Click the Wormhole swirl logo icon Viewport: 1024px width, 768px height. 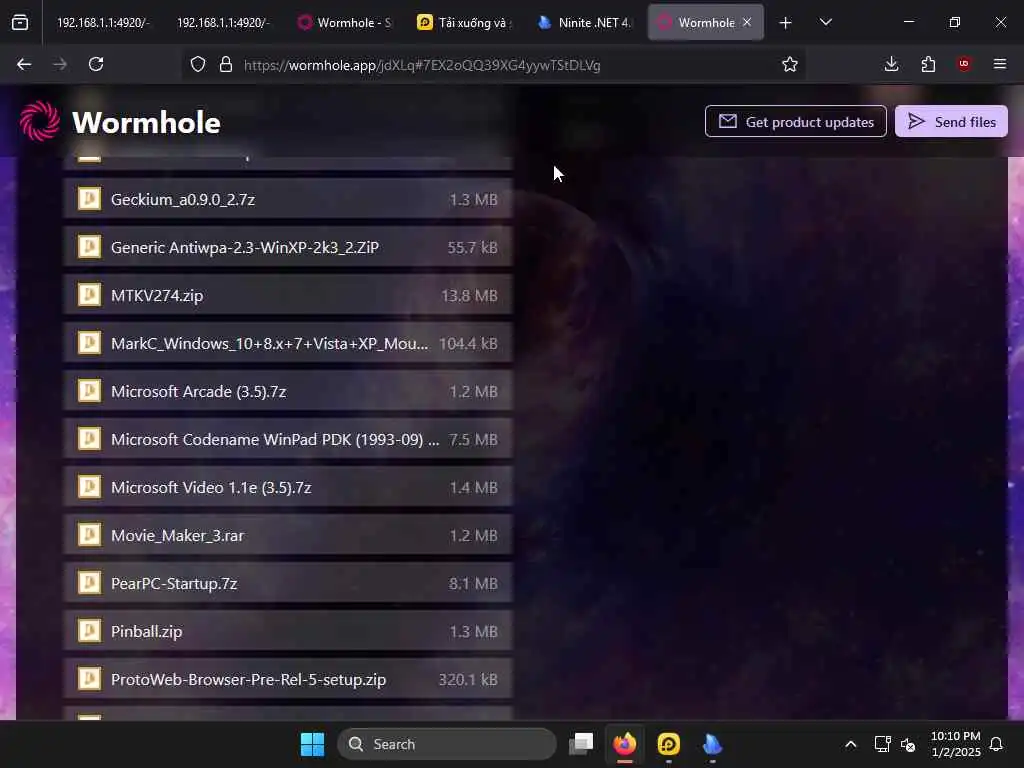click(40, 121)
